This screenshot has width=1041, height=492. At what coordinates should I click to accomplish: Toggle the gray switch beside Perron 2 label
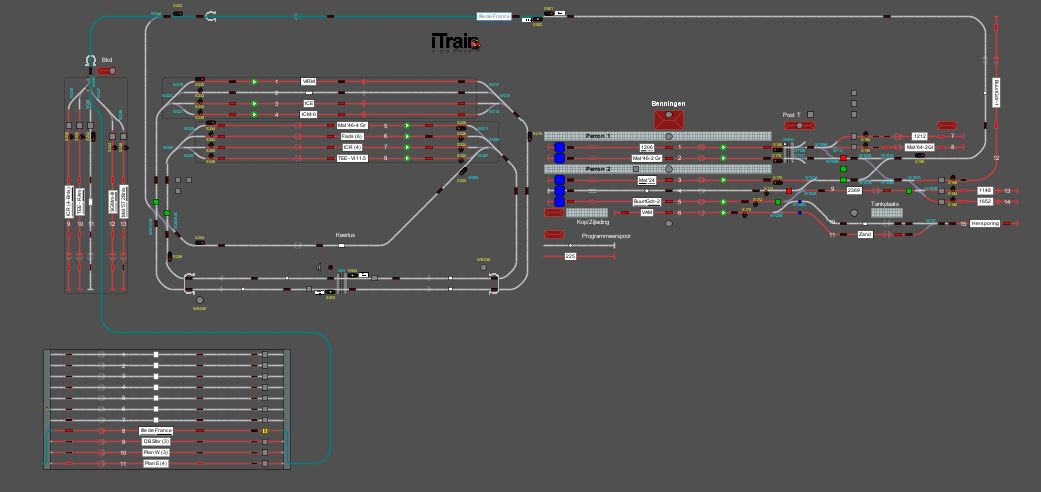[635, 169]
